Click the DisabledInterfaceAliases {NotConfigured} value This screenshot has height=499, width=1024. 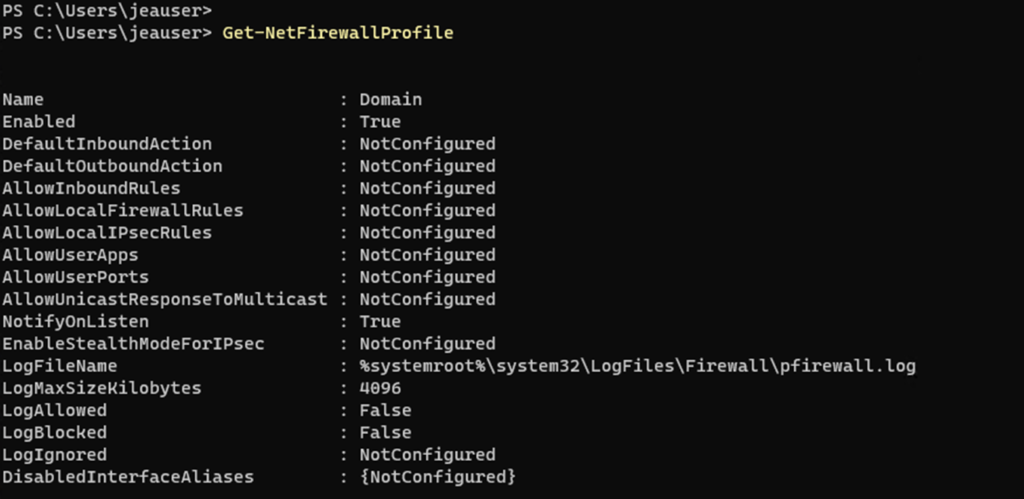click(437, 477)
